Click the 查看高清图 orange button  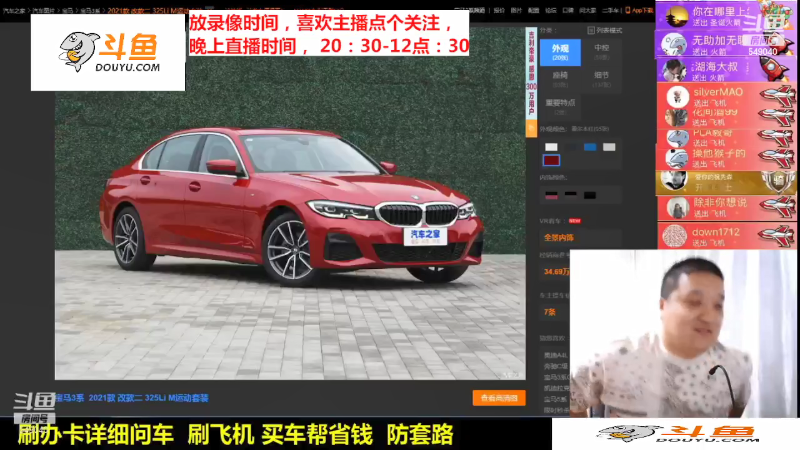499,398
